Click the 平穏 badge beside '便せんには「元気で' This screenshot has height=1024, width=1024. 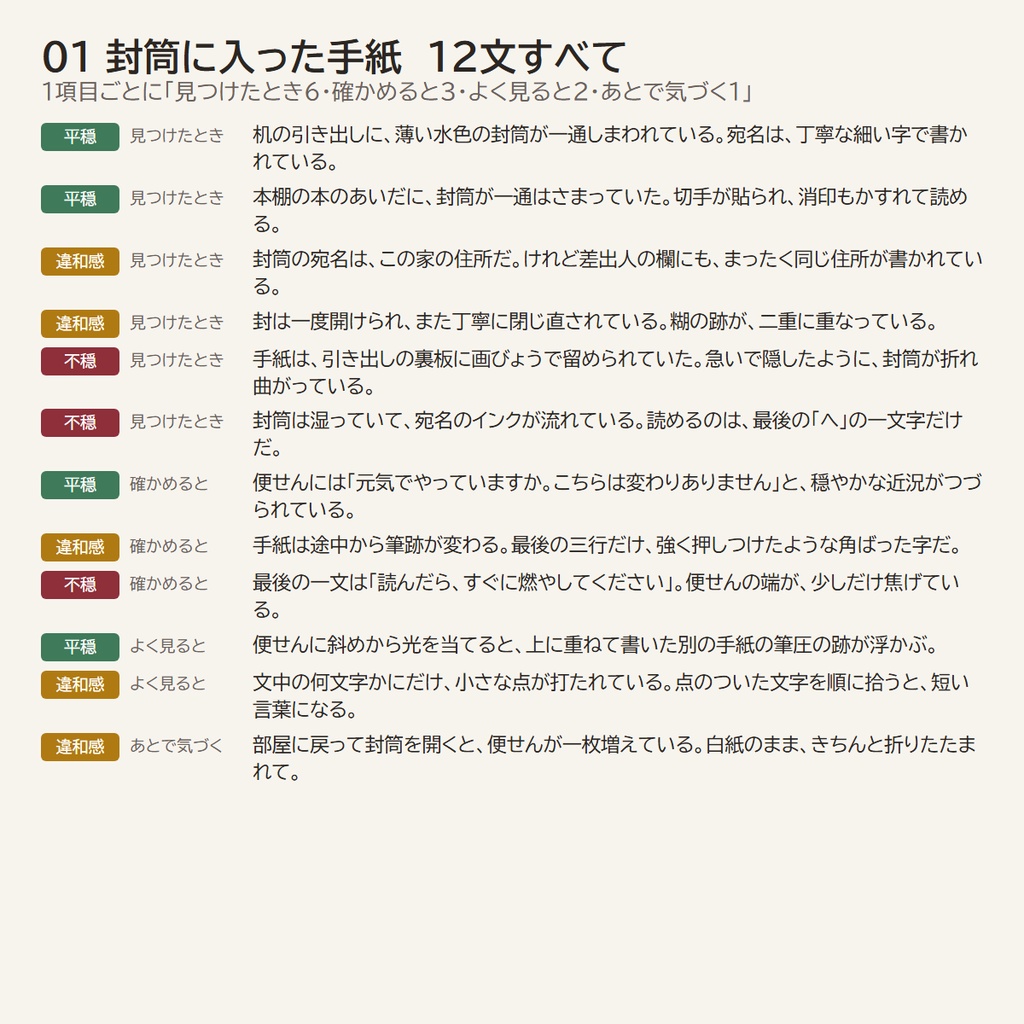click(80, 485)
